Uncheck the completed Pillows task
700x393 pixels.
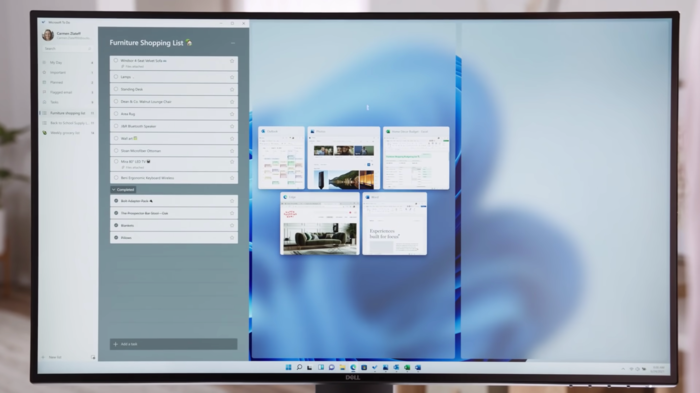click(116, 238)
